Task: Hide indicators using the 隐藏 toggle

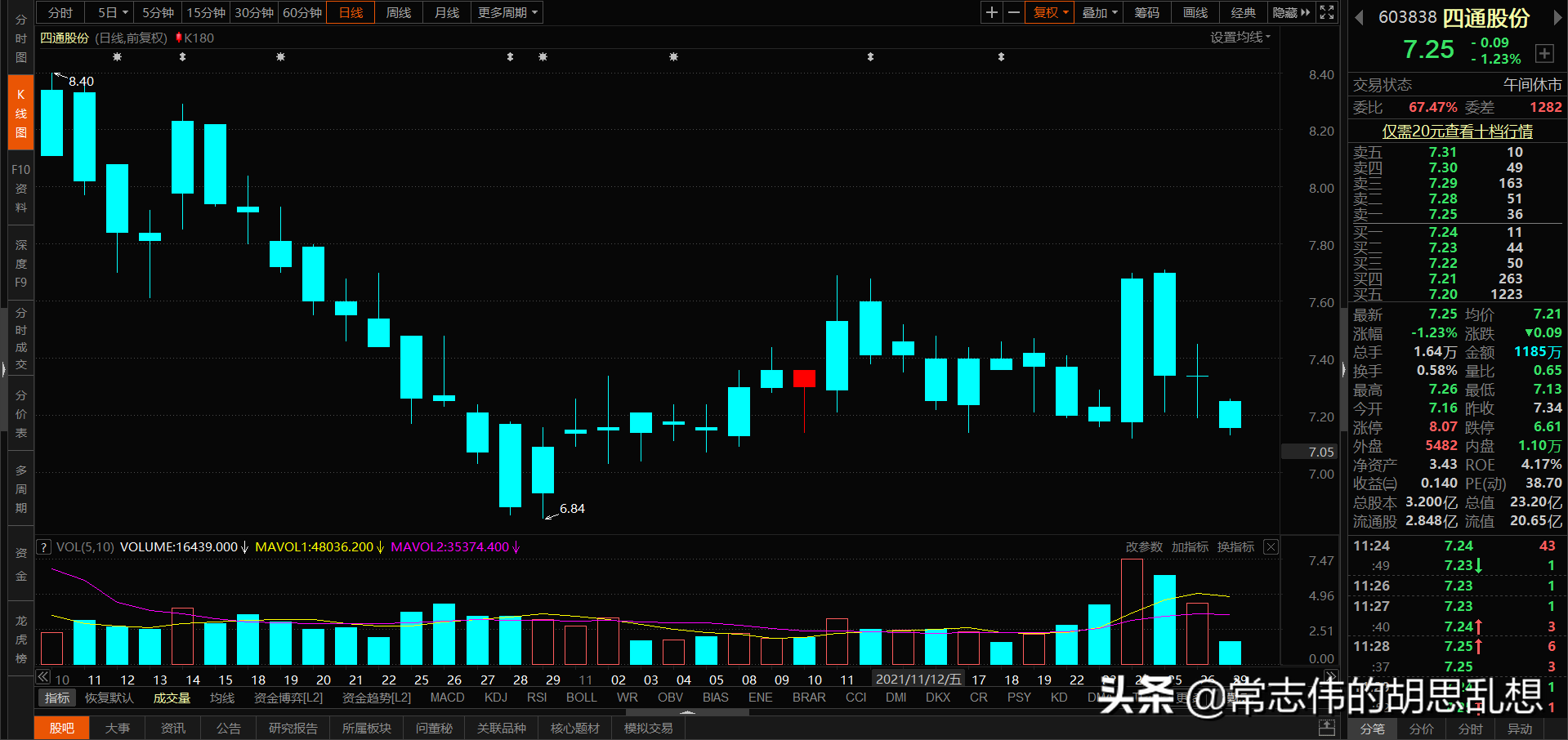Action: (x=1284, y=12)
